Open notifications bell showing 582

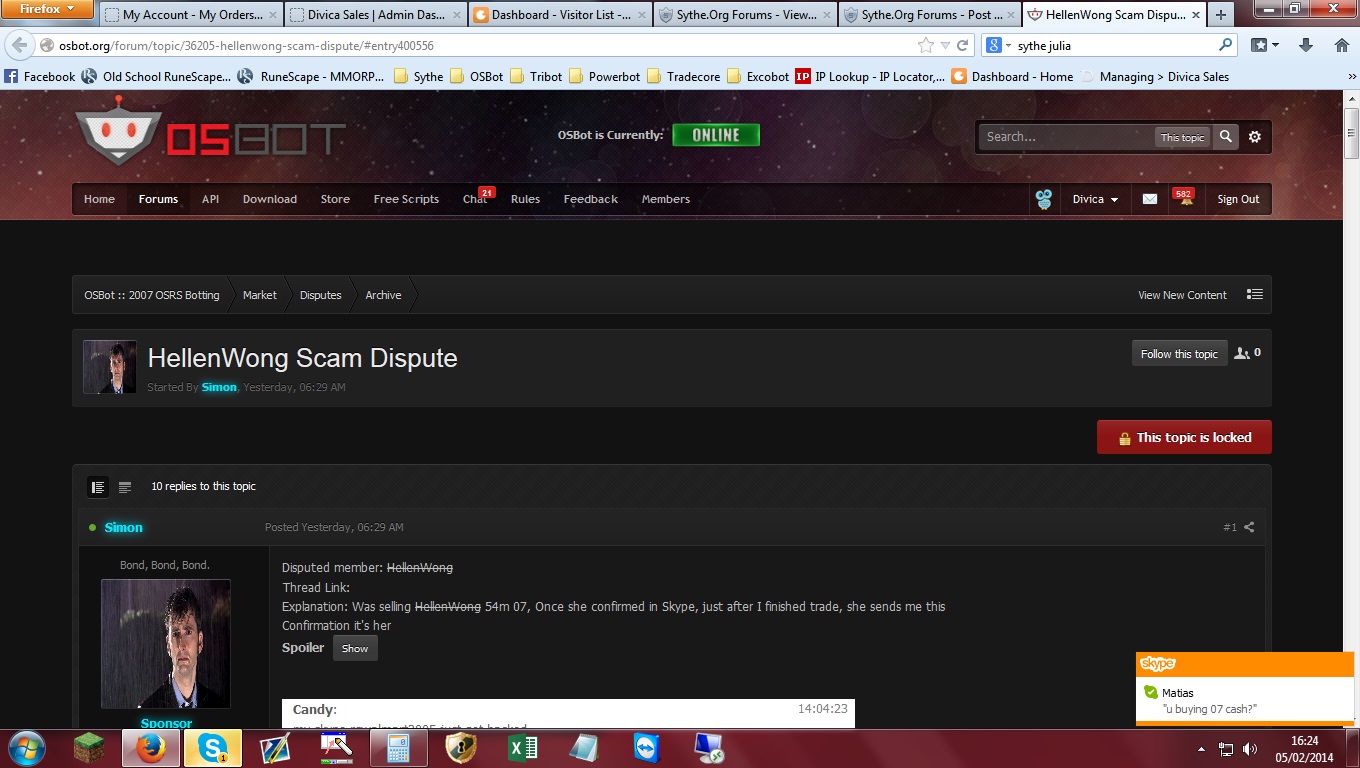(1186, 199)
